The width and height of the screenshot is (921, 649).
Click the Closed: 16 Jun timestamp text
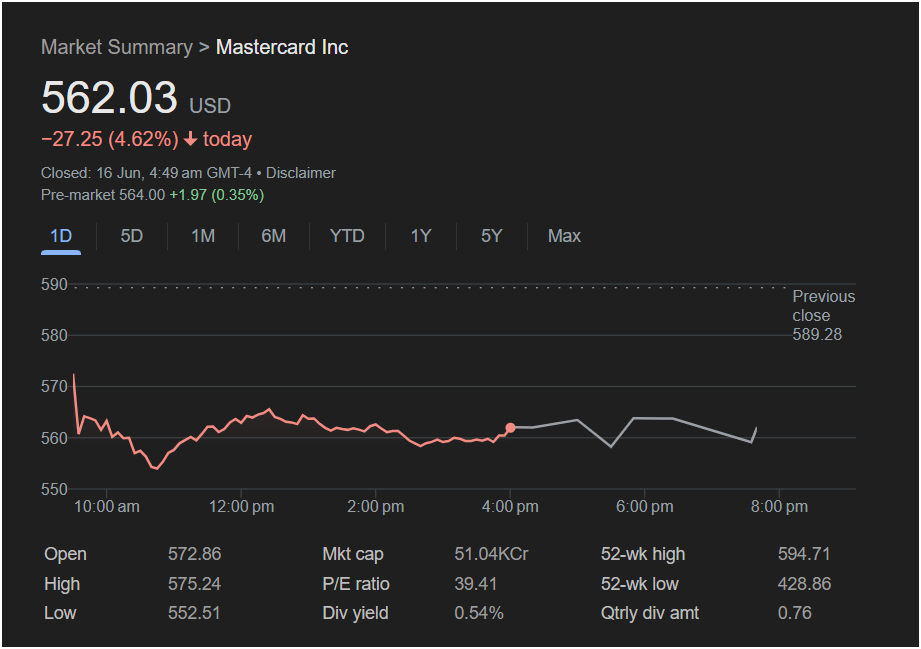click(x=146, y=173)
